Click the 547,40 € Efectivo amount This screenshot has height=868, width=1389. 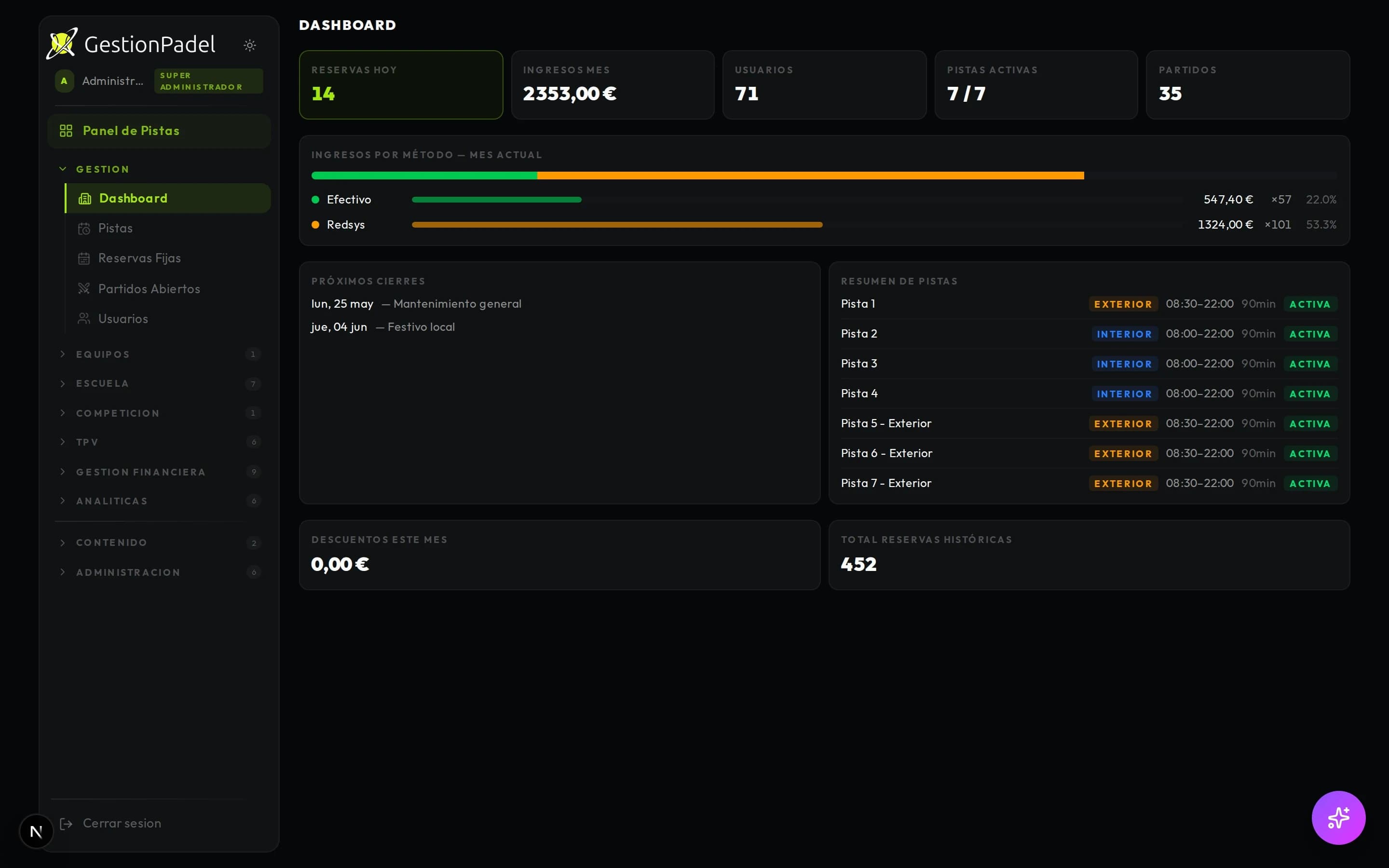1228,200
